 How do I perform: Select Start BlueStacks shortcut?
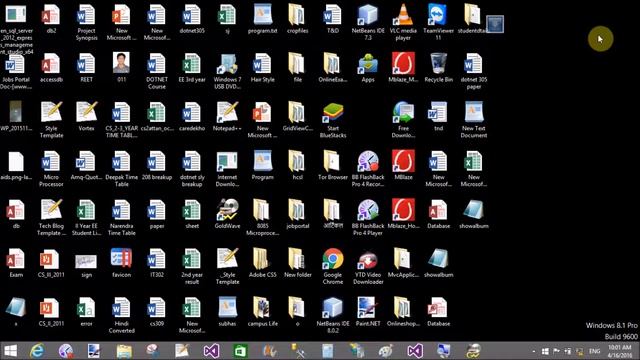tap(333, 120)
